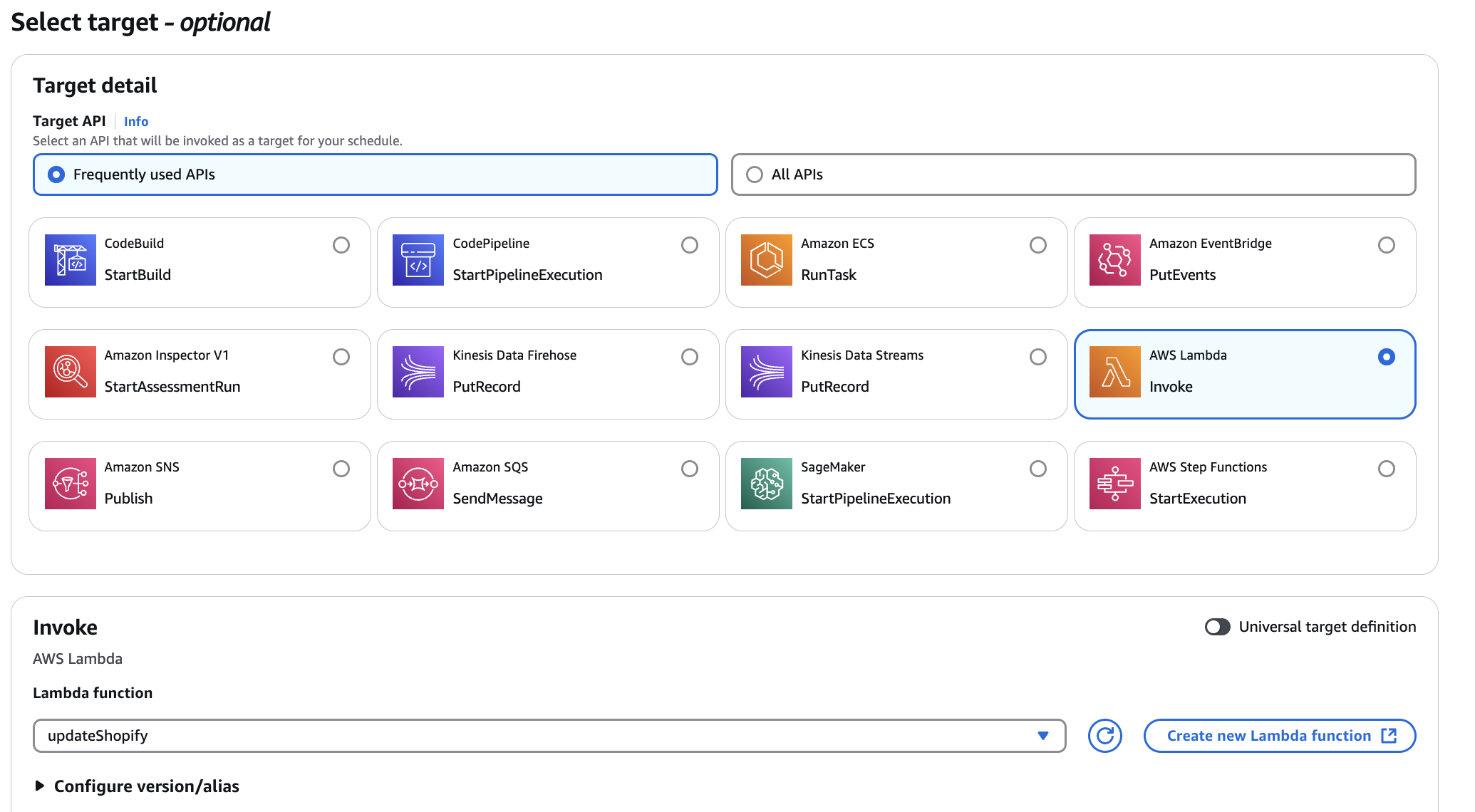
Task: Choose Amazon ECS RunTask radio button
Action: 1038,245
